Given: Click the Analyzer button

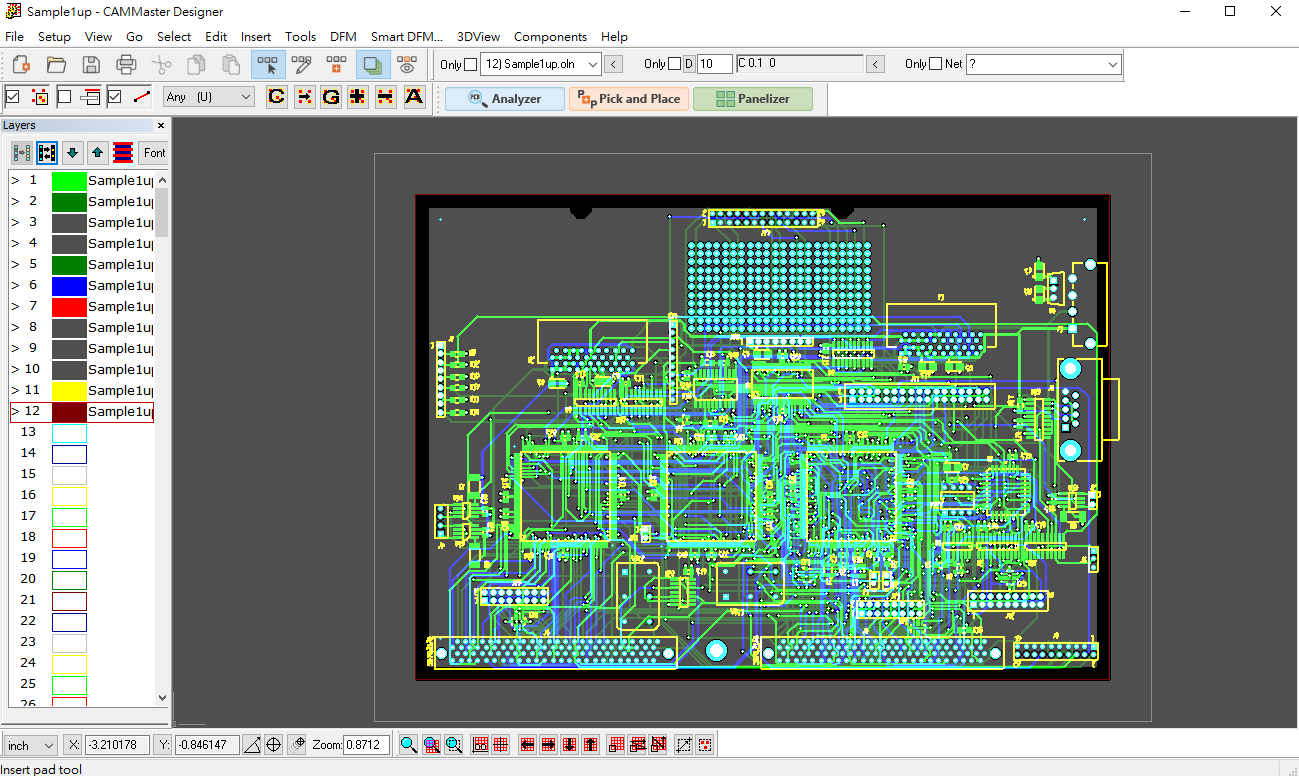Looking at the screenshot, I should click(x=505, y=99).
